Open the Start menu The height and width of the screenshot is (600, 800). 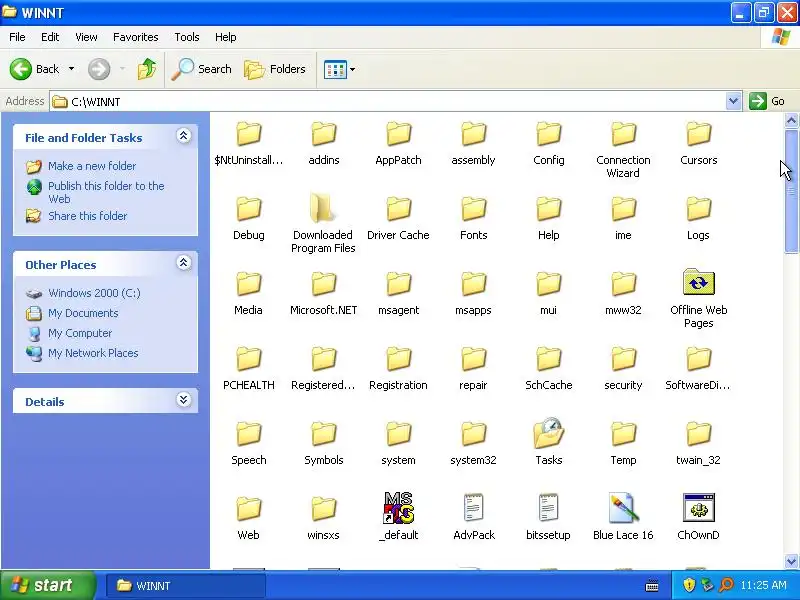click(47, 585)
